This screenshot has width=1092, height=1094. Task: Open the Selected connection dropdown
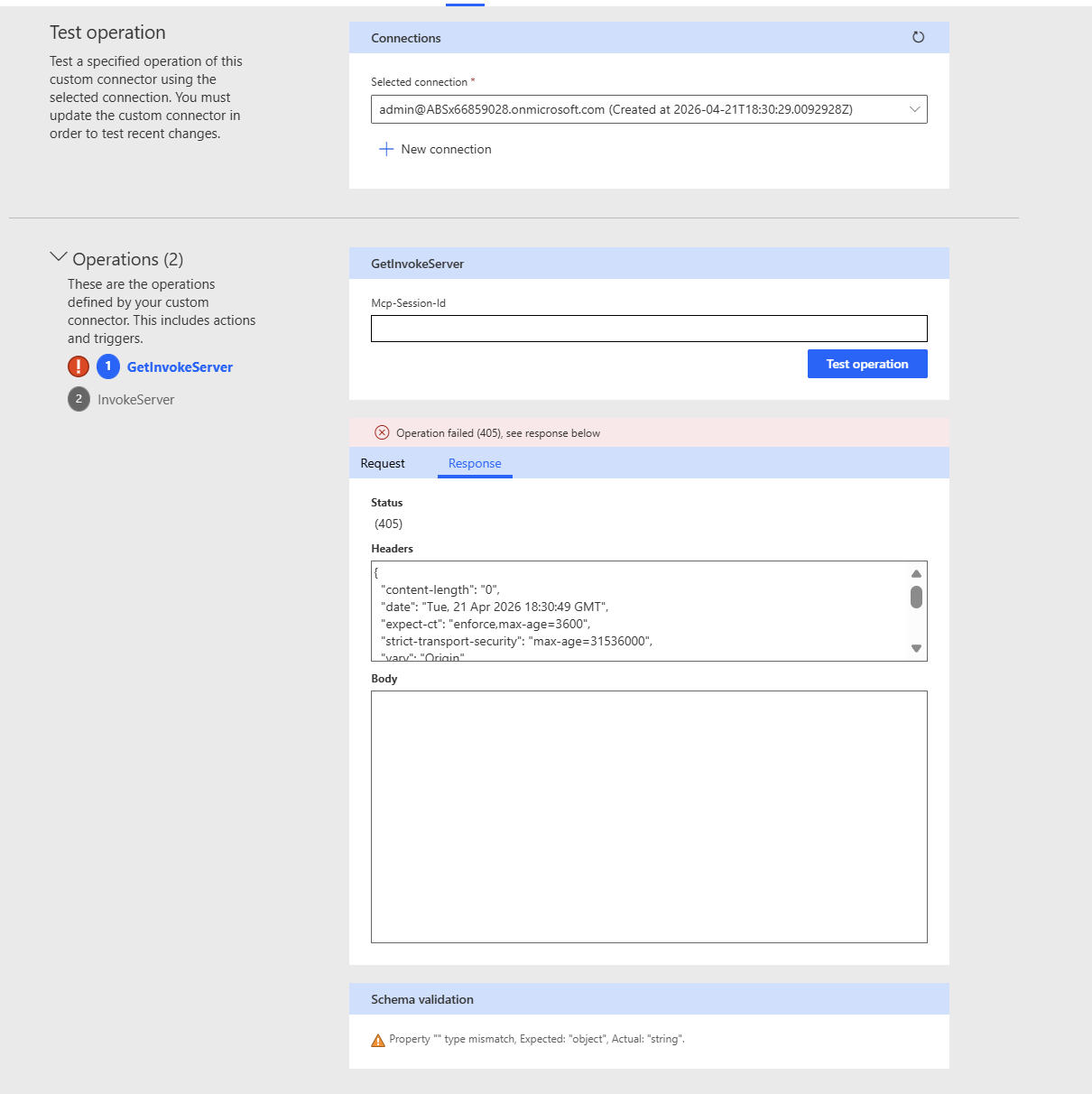pos(649,109)
